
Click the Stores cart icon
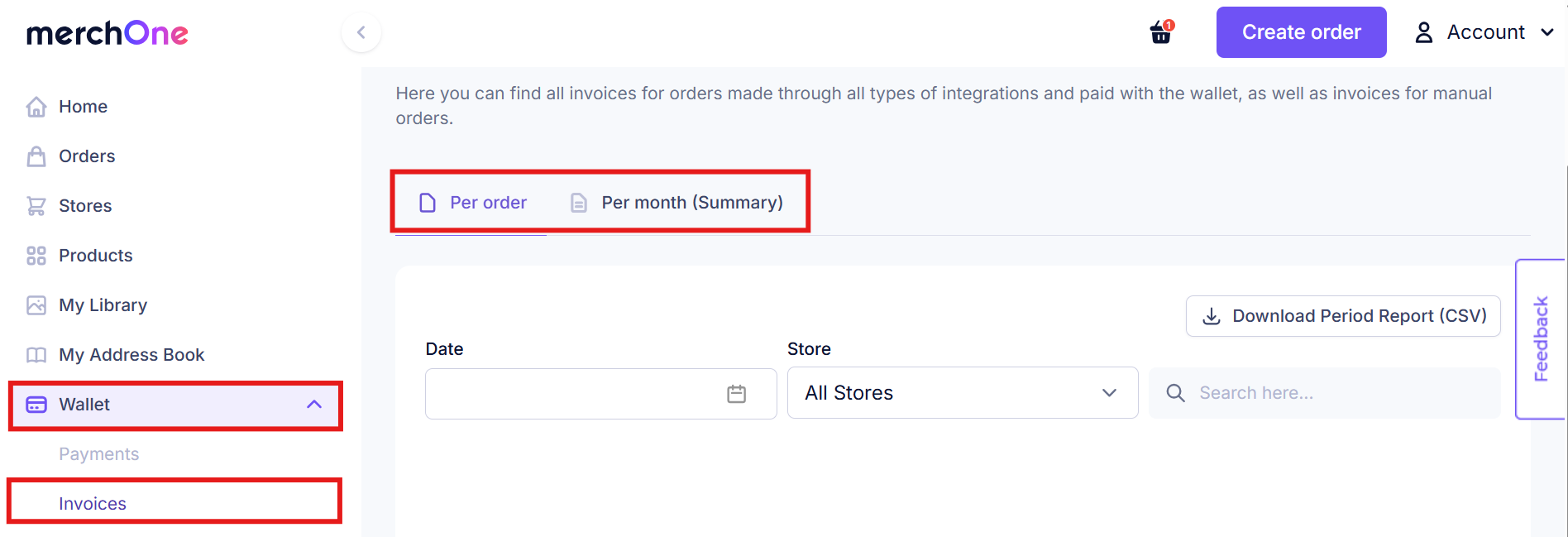36,206
